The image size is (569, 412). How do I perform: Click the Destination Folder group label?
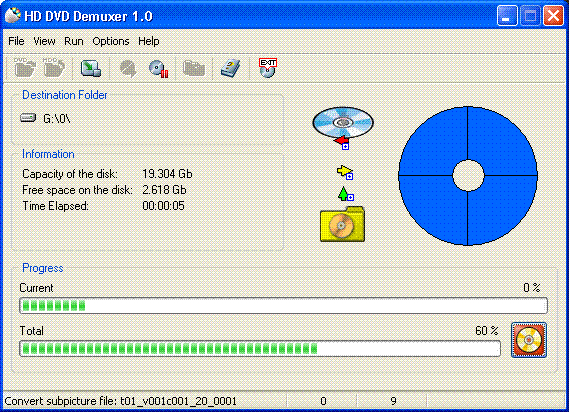click(x=65, y=95)
